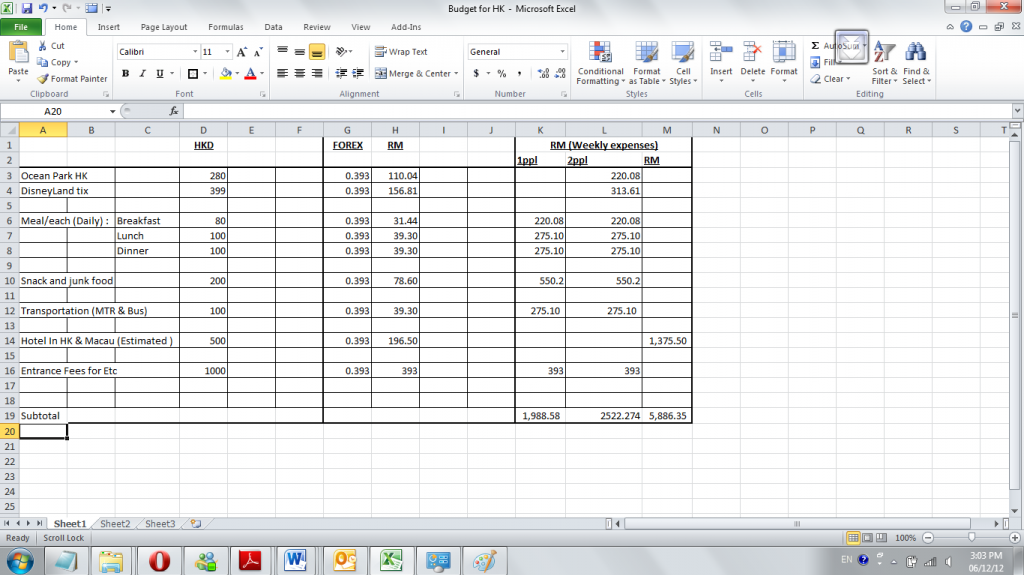The width and height of the screenshot is (1024, 575).
Task: Toggle Wrap Text for selected cells
Action: tap(401, 52)
